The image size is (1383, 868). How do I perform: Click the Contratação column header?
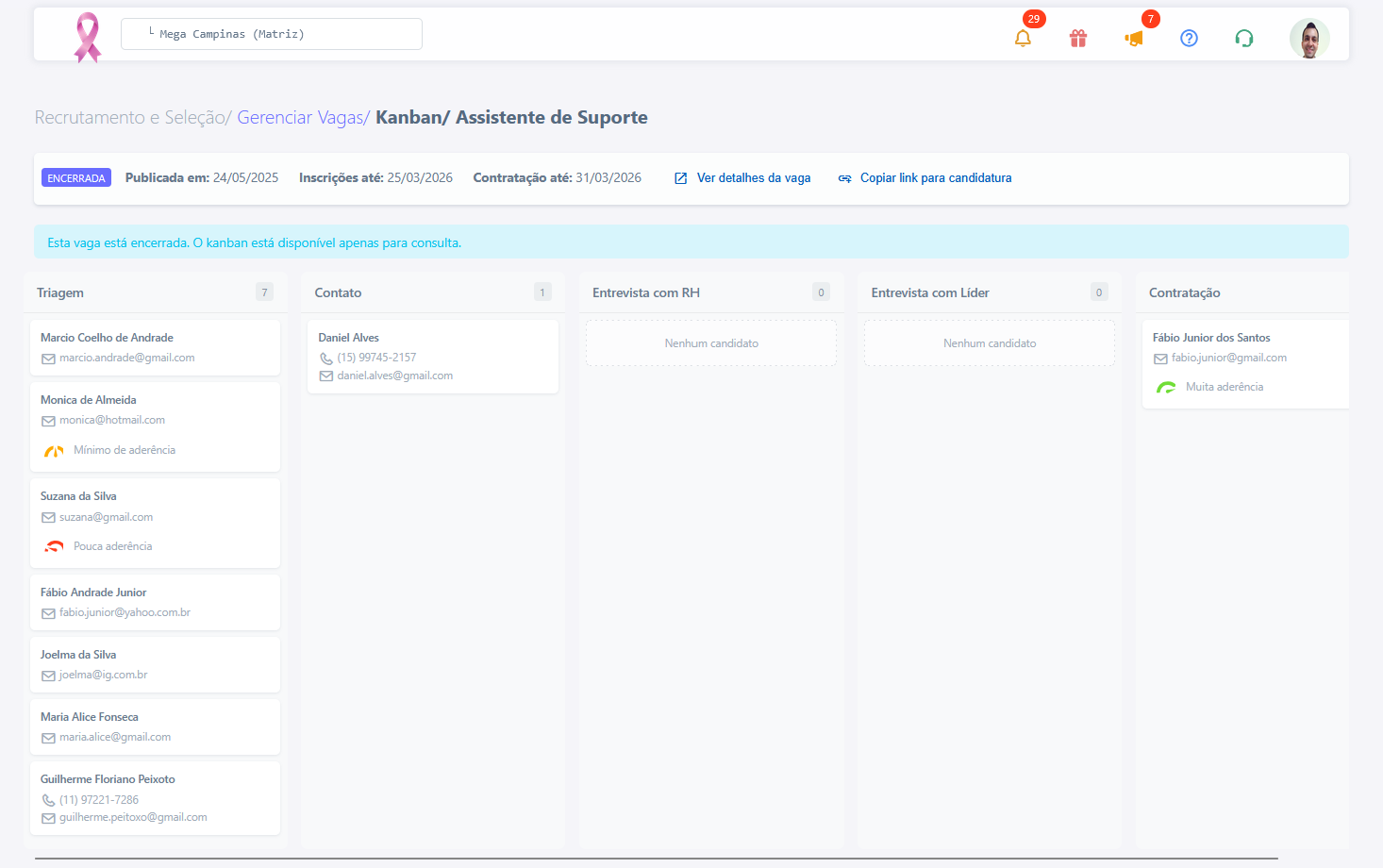pos(1185,292)
